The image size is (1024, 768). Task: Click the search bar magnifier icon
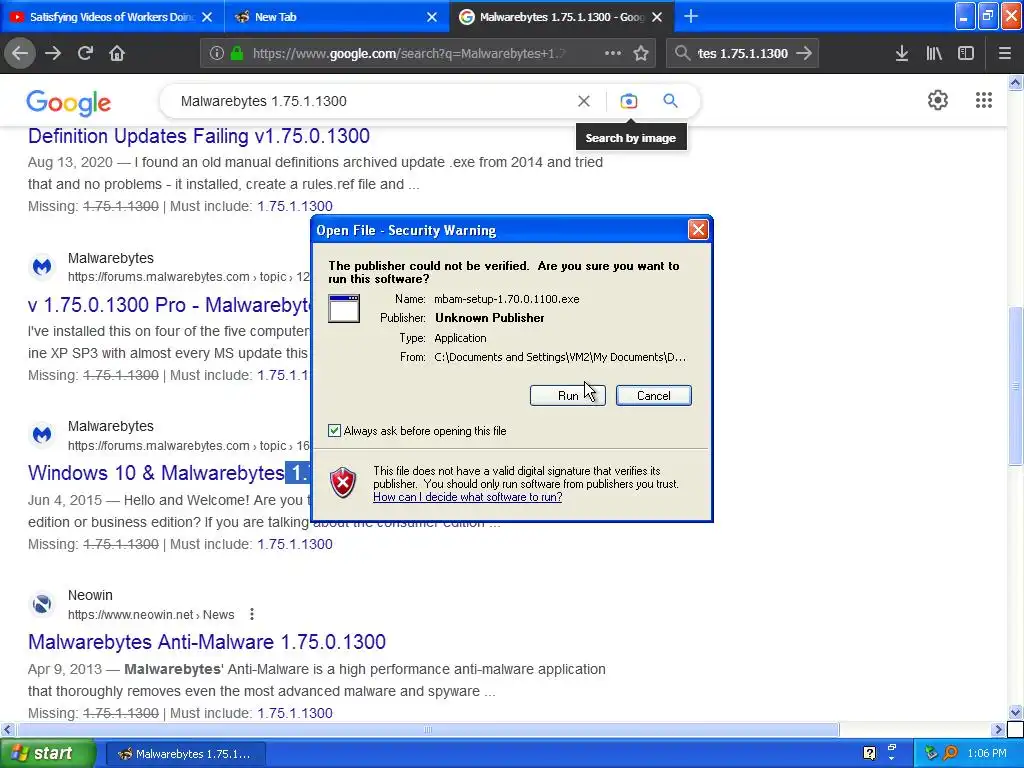682,54
